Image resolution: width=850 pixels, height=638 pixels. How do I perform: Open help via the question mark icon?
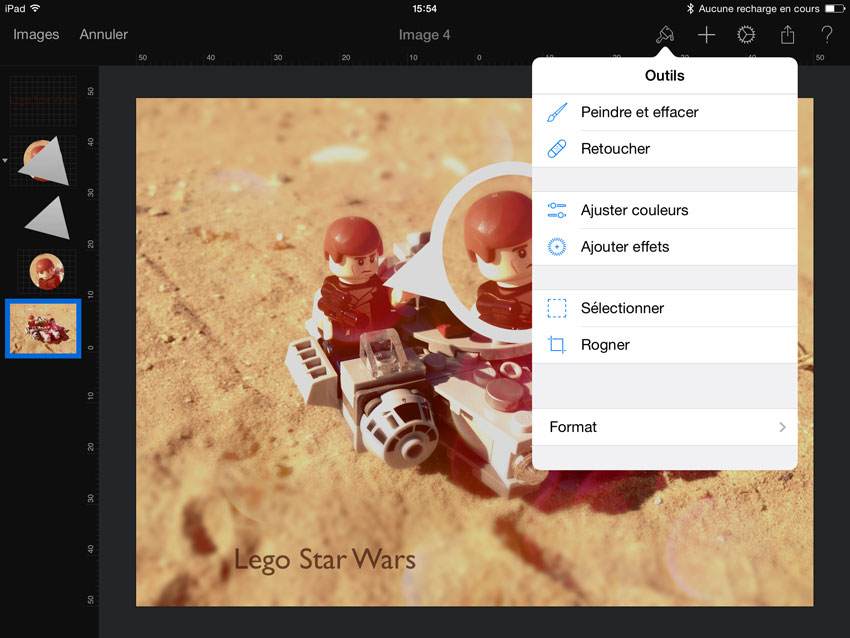tap(827, 35)
